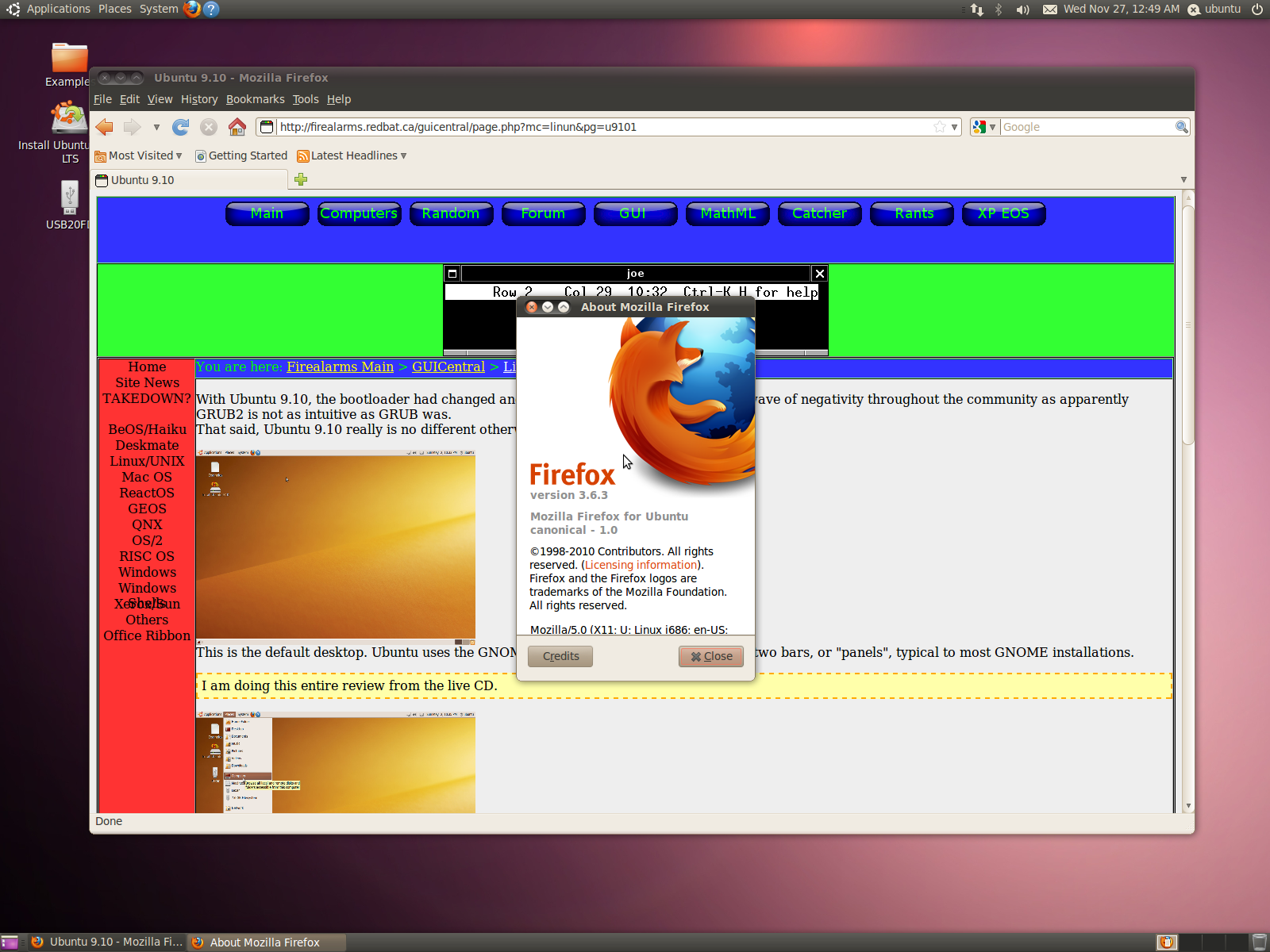Select the Examples folder on desktop

pos(69,65)
